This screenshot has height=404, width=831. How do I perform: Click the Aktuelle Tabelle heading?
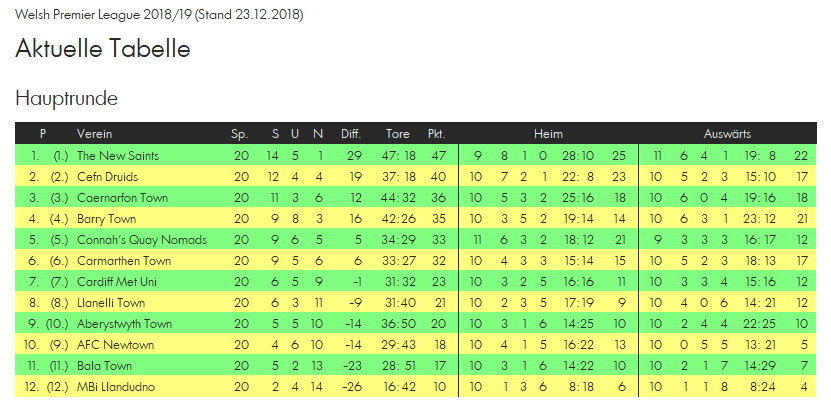click(103, 49)
